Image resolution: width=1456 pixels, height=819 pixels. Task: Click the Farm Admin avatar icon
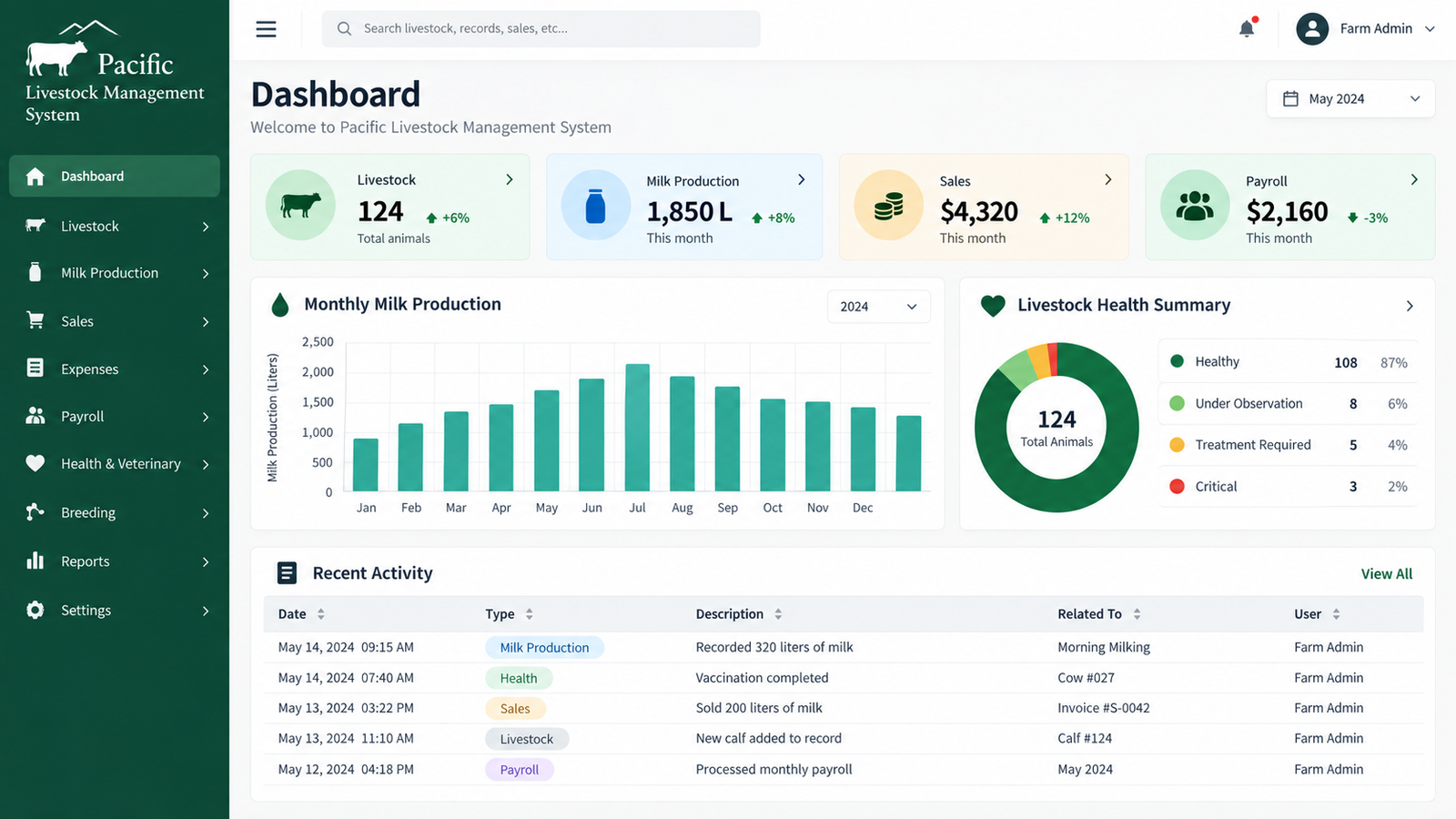pos(1312,29)
